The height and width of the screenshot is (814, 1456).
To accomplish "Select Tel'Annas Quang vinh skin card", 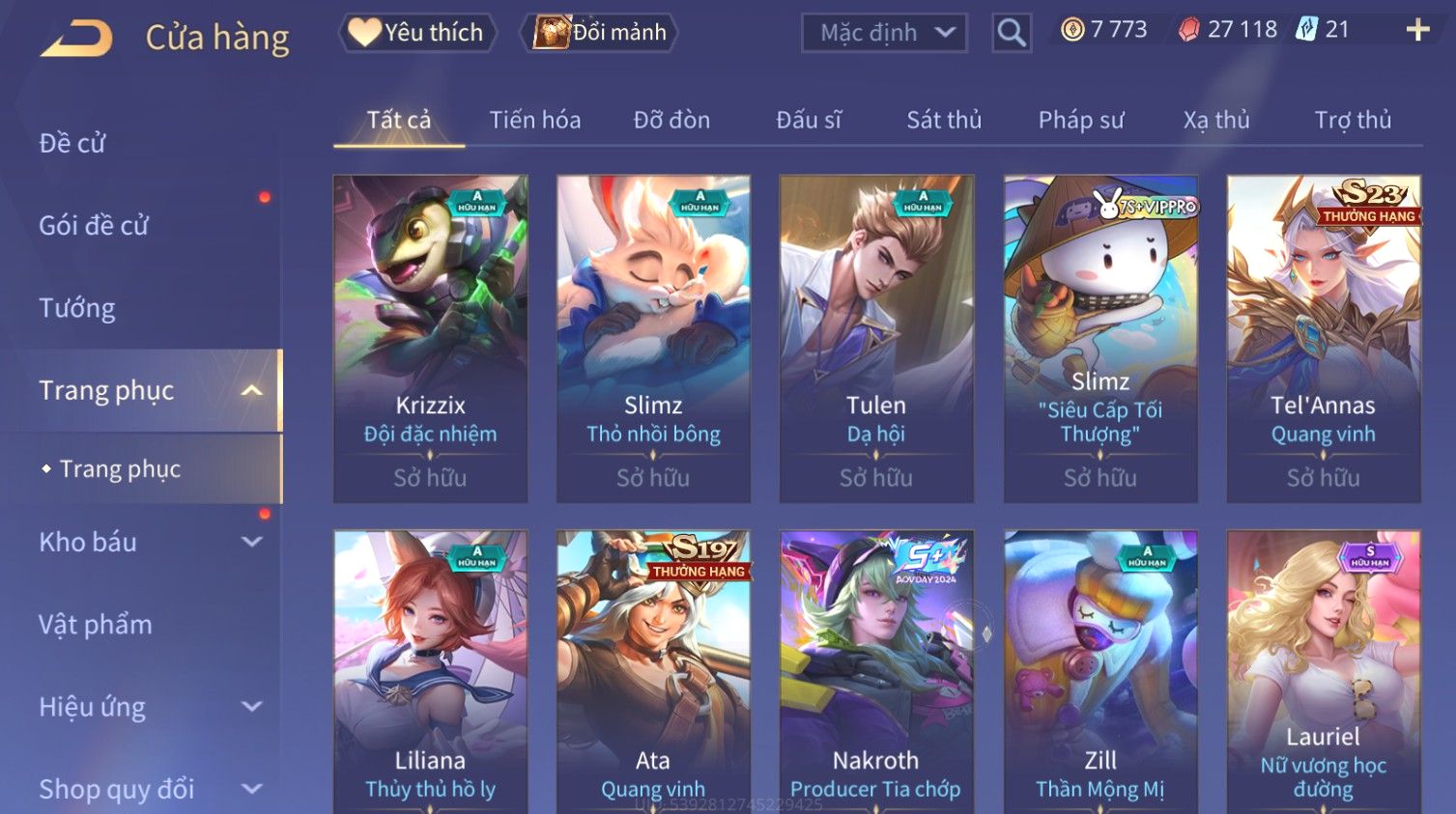I will (1323, 339).
